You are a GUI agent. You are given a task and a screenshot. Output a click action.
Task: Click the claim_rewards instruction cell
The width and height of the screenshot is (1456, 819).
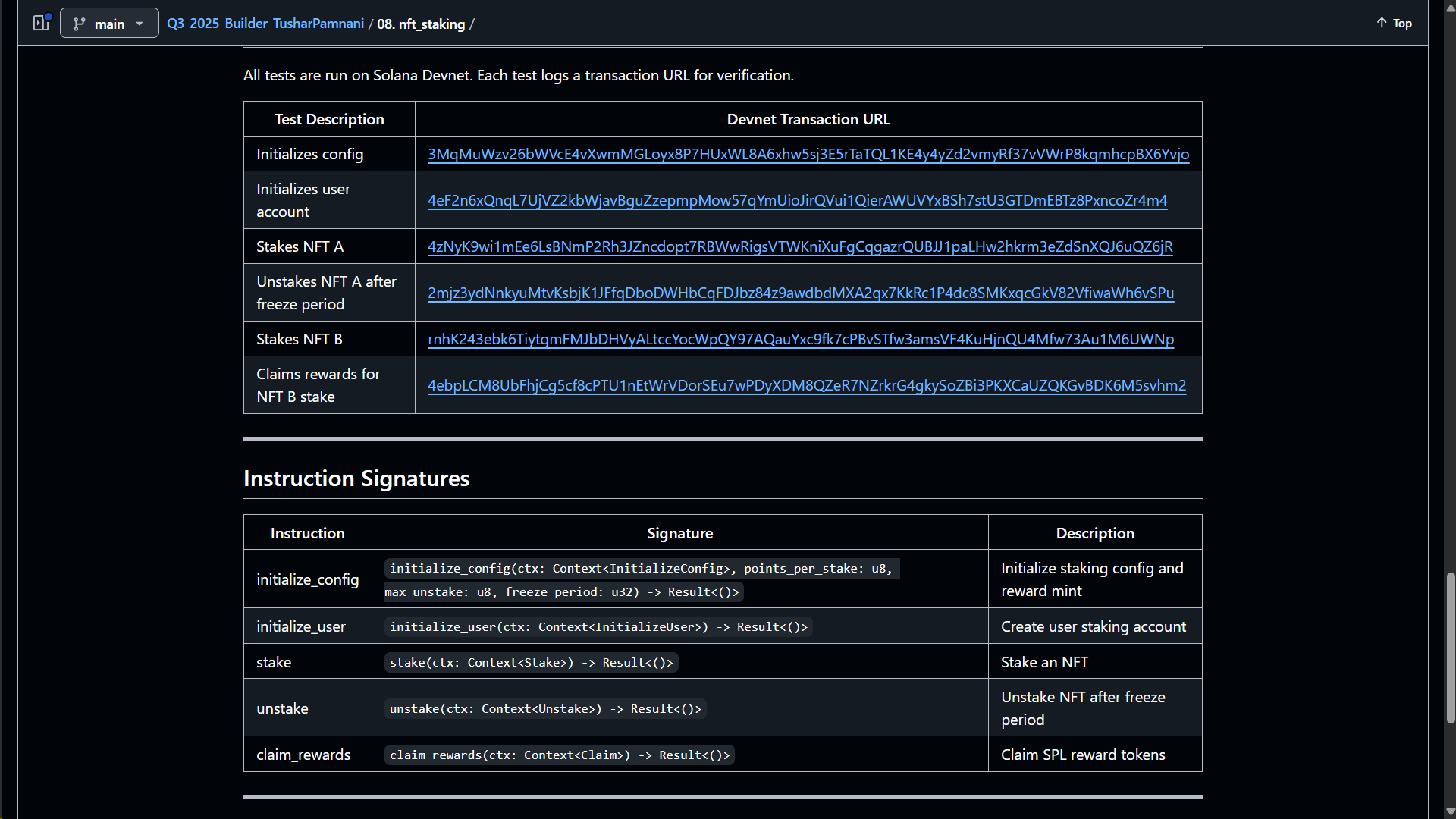pos(308,755)
